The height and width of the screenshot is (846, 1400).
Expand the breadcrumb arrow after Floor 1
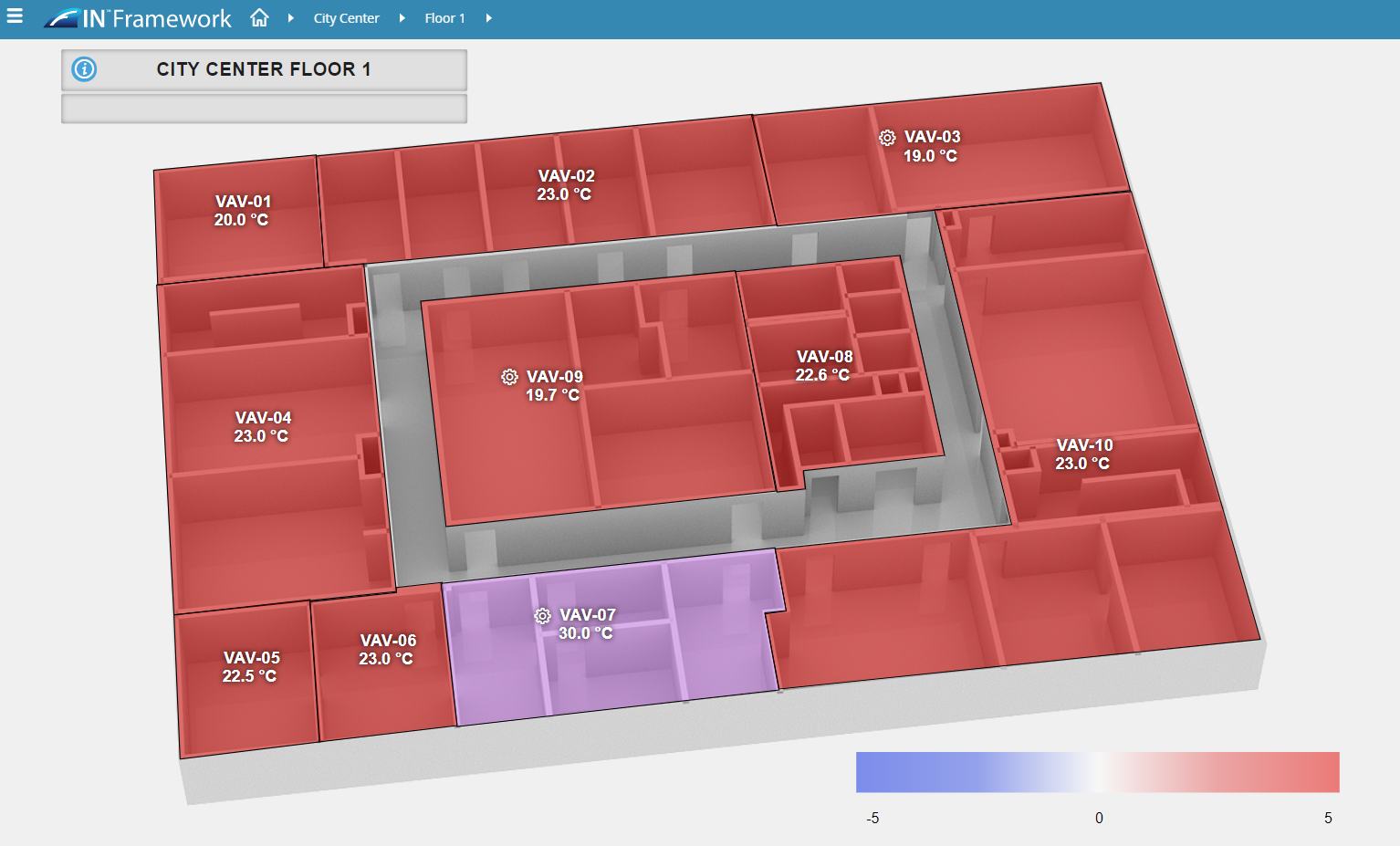tap(490, 17)
